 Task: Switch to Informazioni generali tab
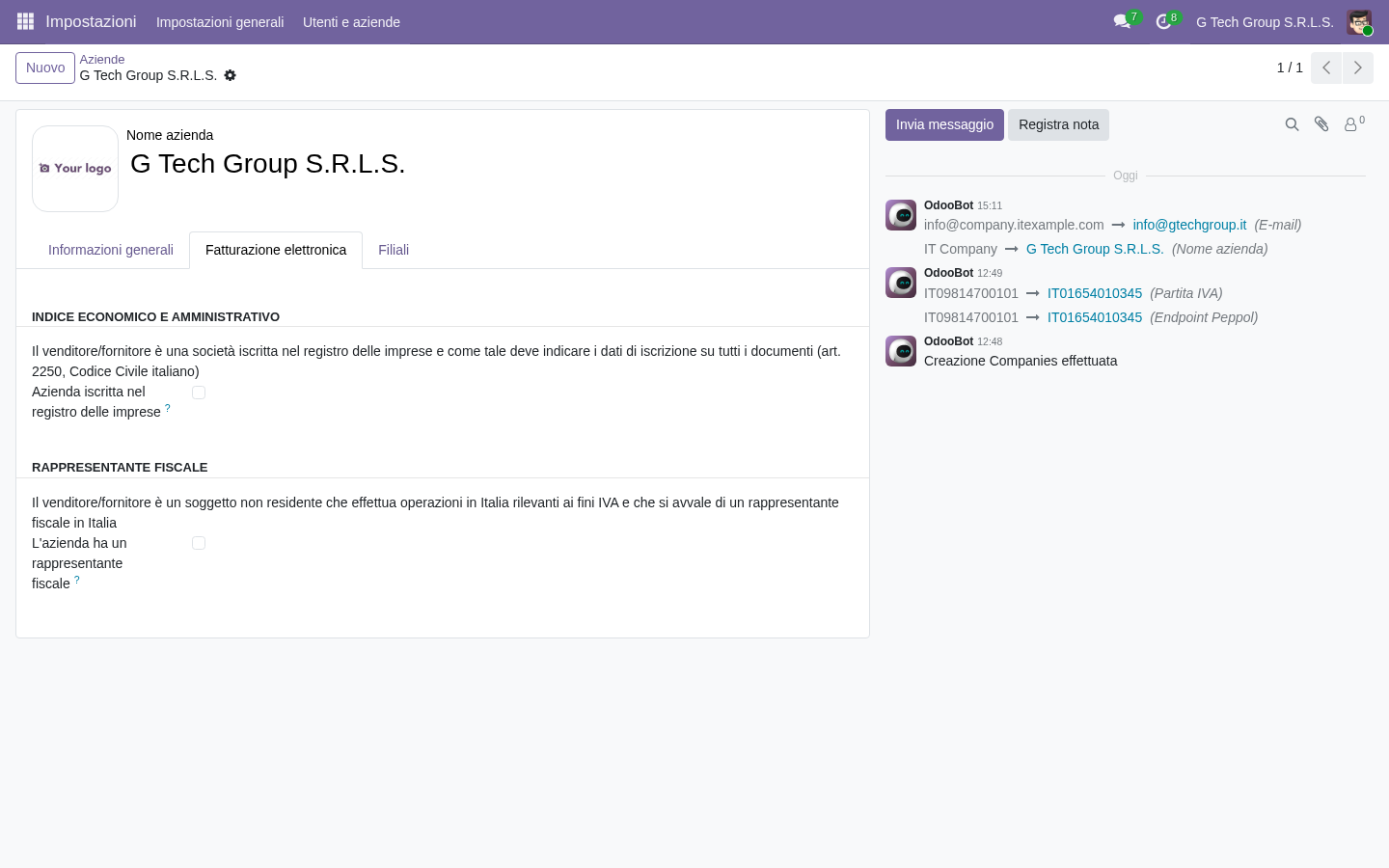coord(111,250)
